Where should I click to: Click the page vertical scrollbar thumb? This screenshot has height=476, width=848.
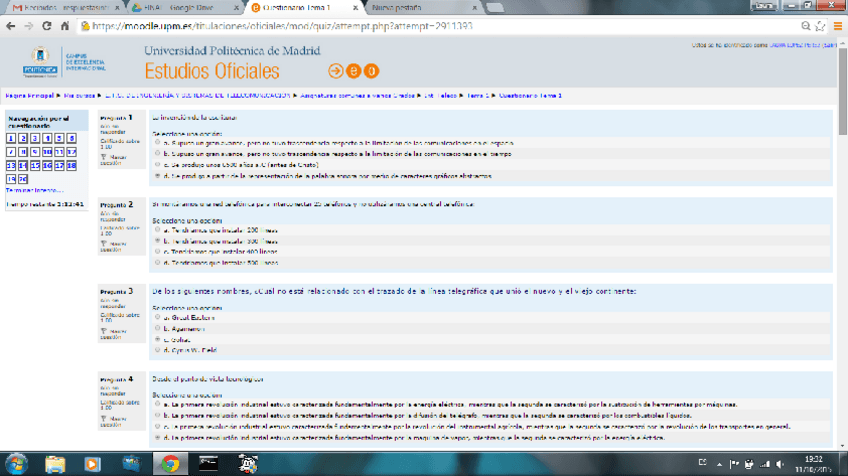[x=843, y=90]
